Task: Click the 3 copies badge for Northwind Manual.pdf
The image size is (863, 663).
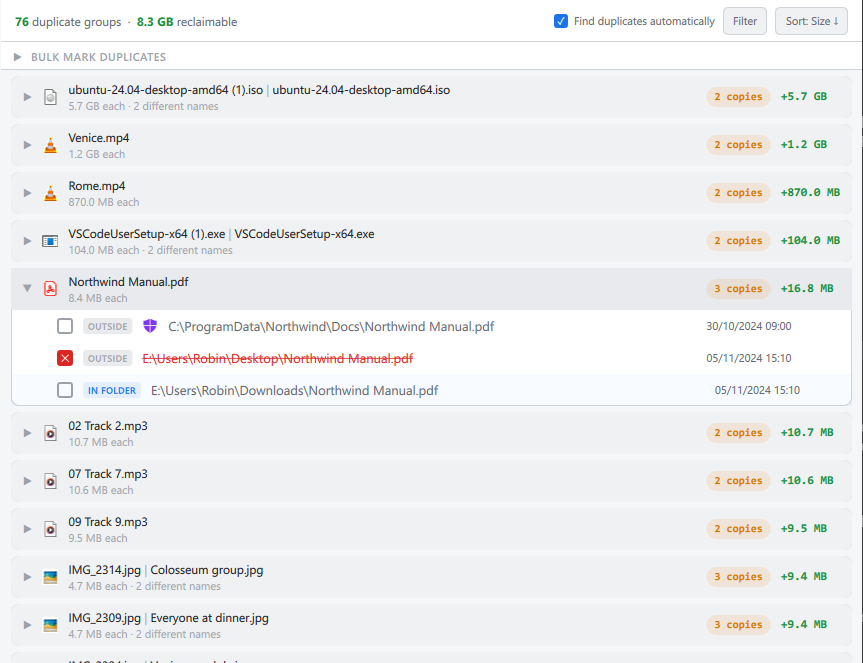Action: pos(738,289)
